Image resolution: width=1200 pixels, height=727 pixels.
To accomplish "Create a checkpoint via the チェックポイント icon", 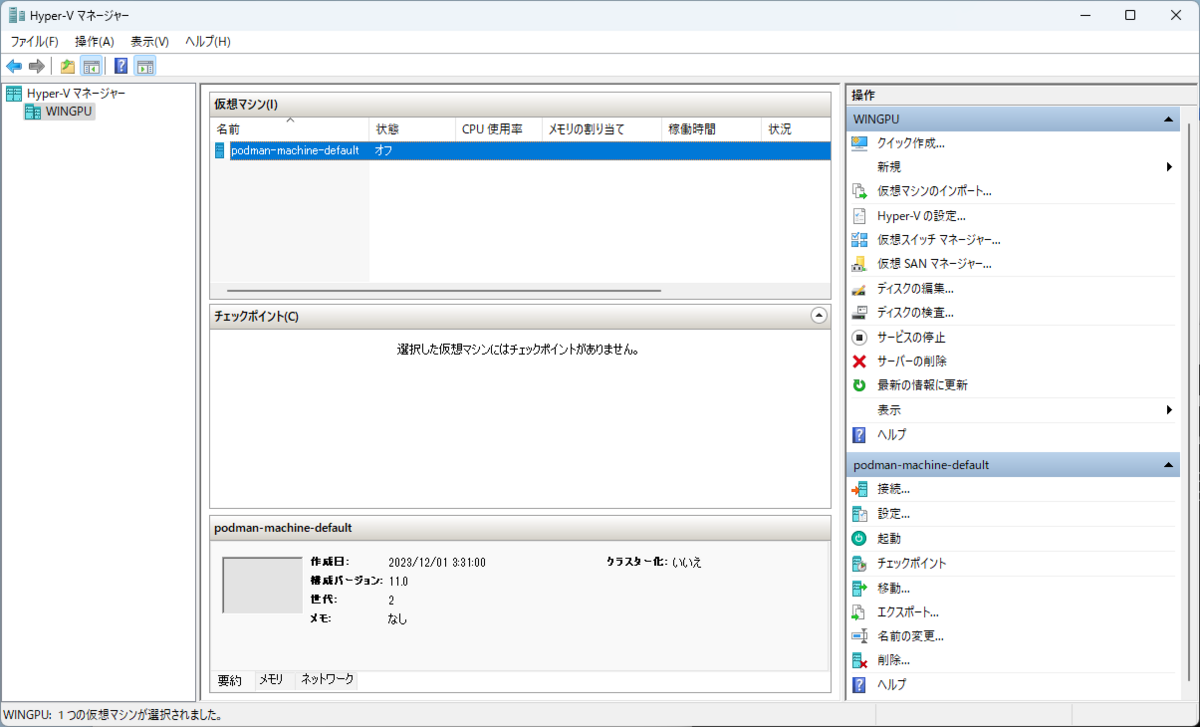I will click(x=858, y=562).
